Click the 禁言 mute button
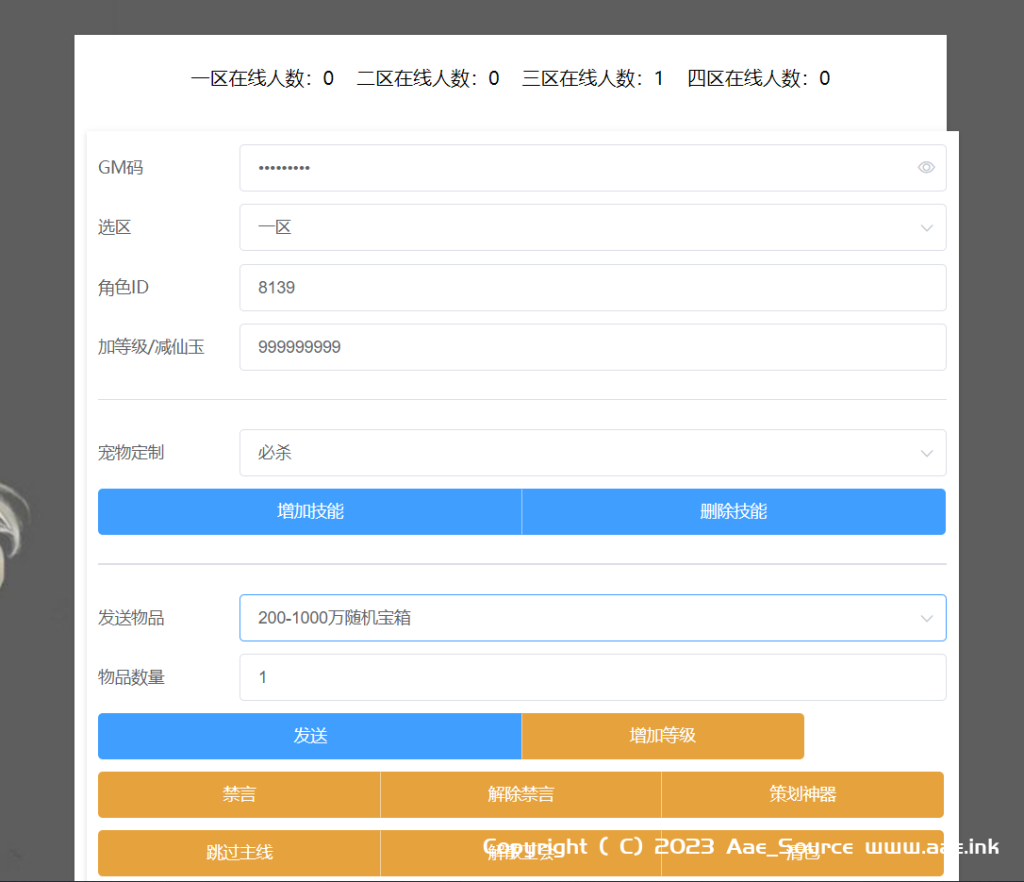Viewport: 1024px width, 882px height. click(239, 795)
